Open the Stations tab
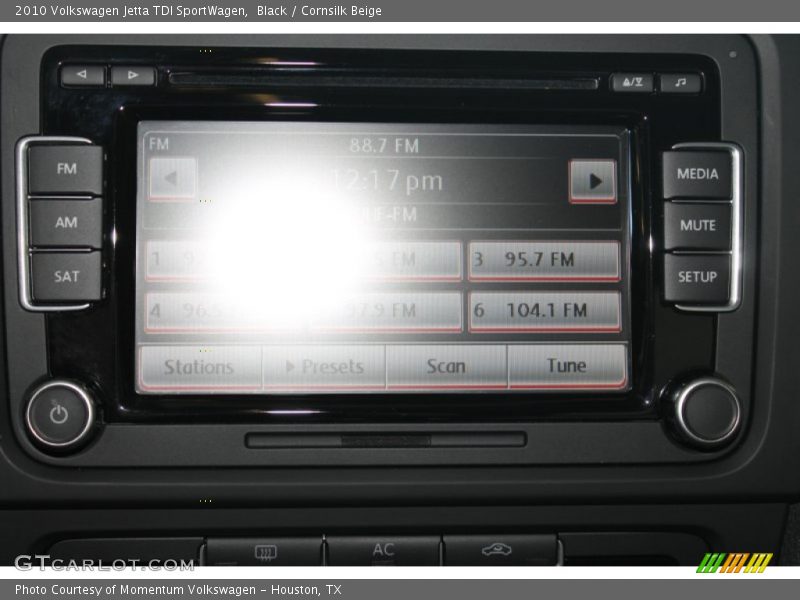This screenshot has width=800, height=600. tap(199, 367)
